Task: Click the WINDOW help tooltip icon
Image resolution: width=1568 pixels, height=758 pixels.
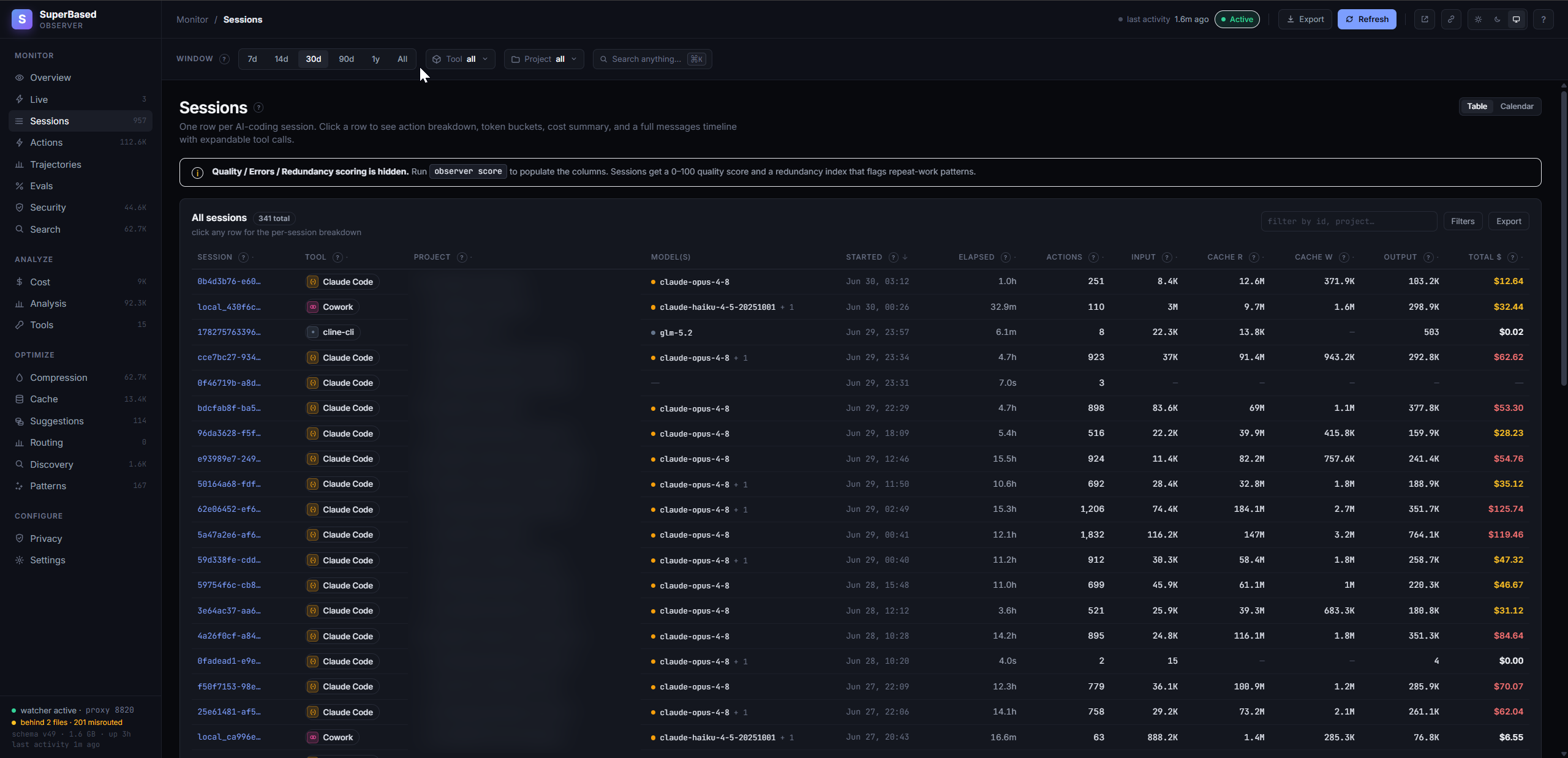Action: tap(225, 59)
